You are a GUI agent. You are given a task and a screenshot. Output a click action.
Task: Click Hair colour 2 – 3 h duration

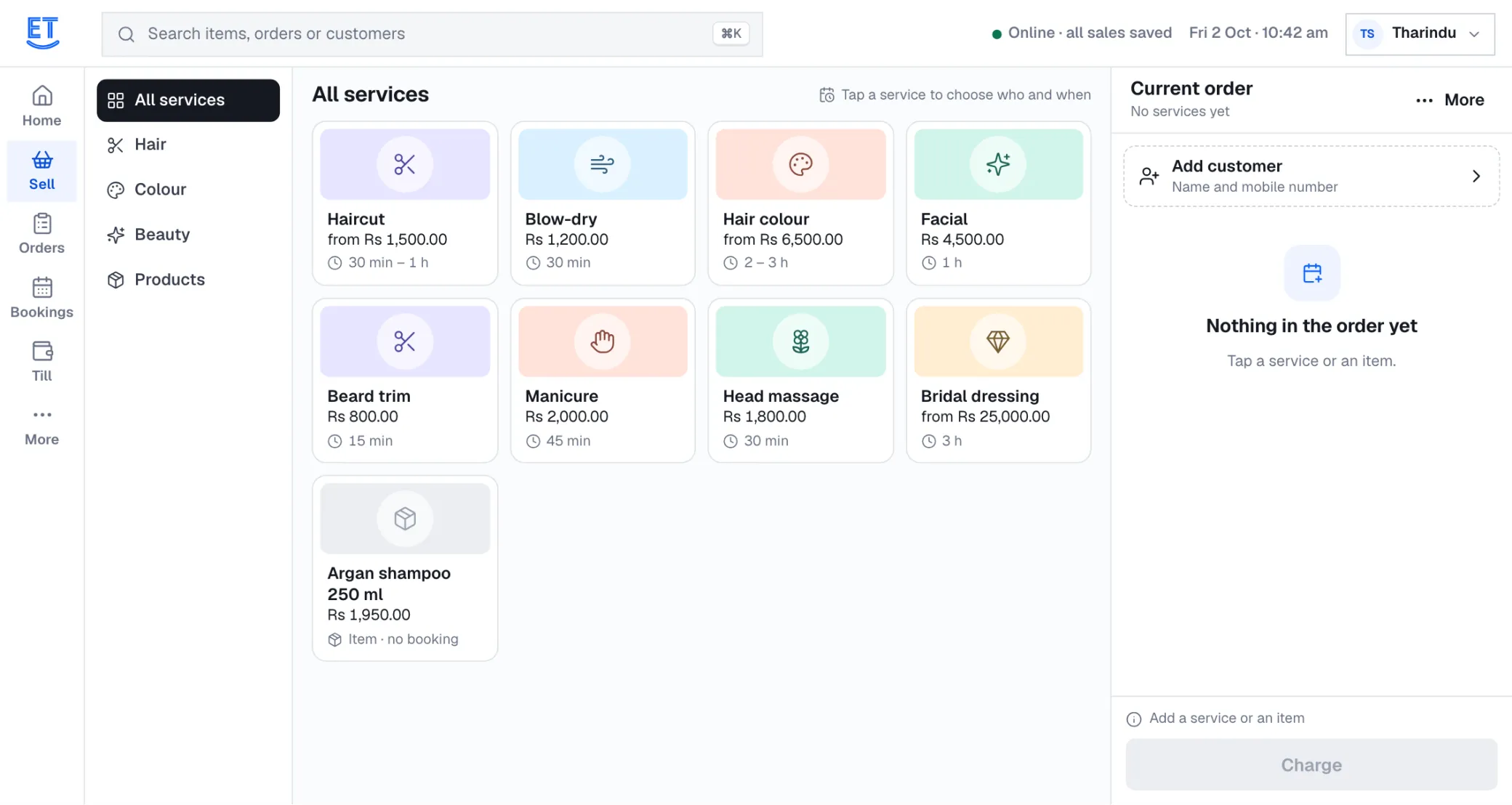click(756, 263)
